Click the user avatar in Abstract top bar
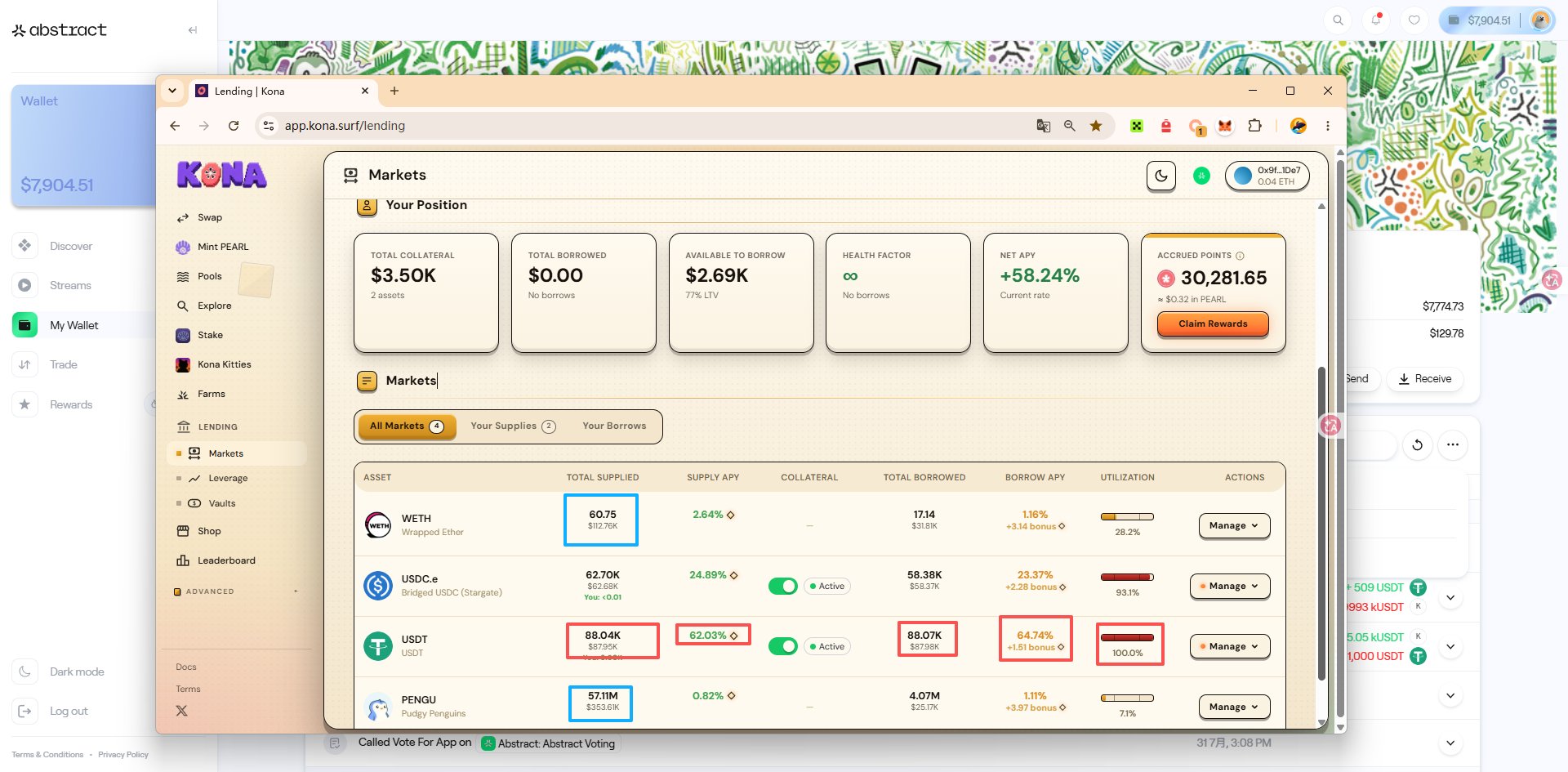The image size is (1568, 772). coord(1540,20)
